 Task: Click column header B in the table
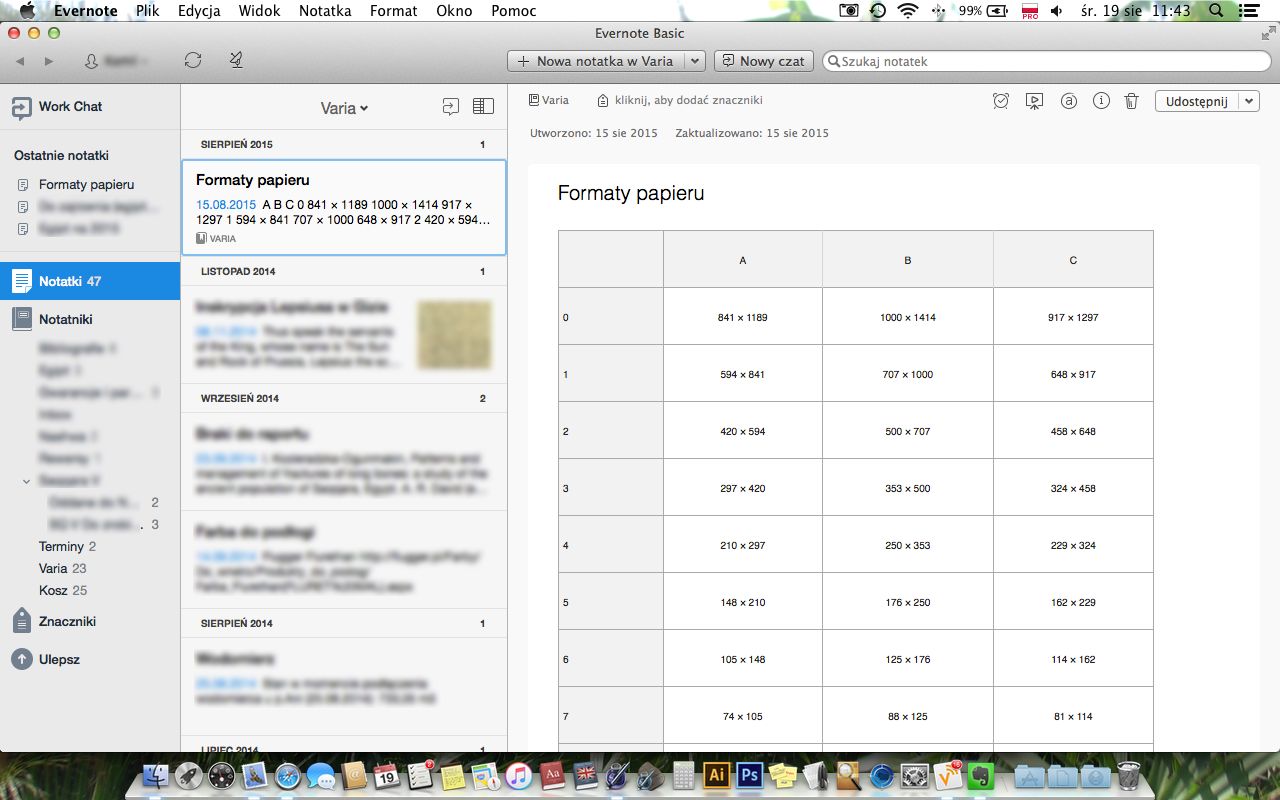point(908,260)
